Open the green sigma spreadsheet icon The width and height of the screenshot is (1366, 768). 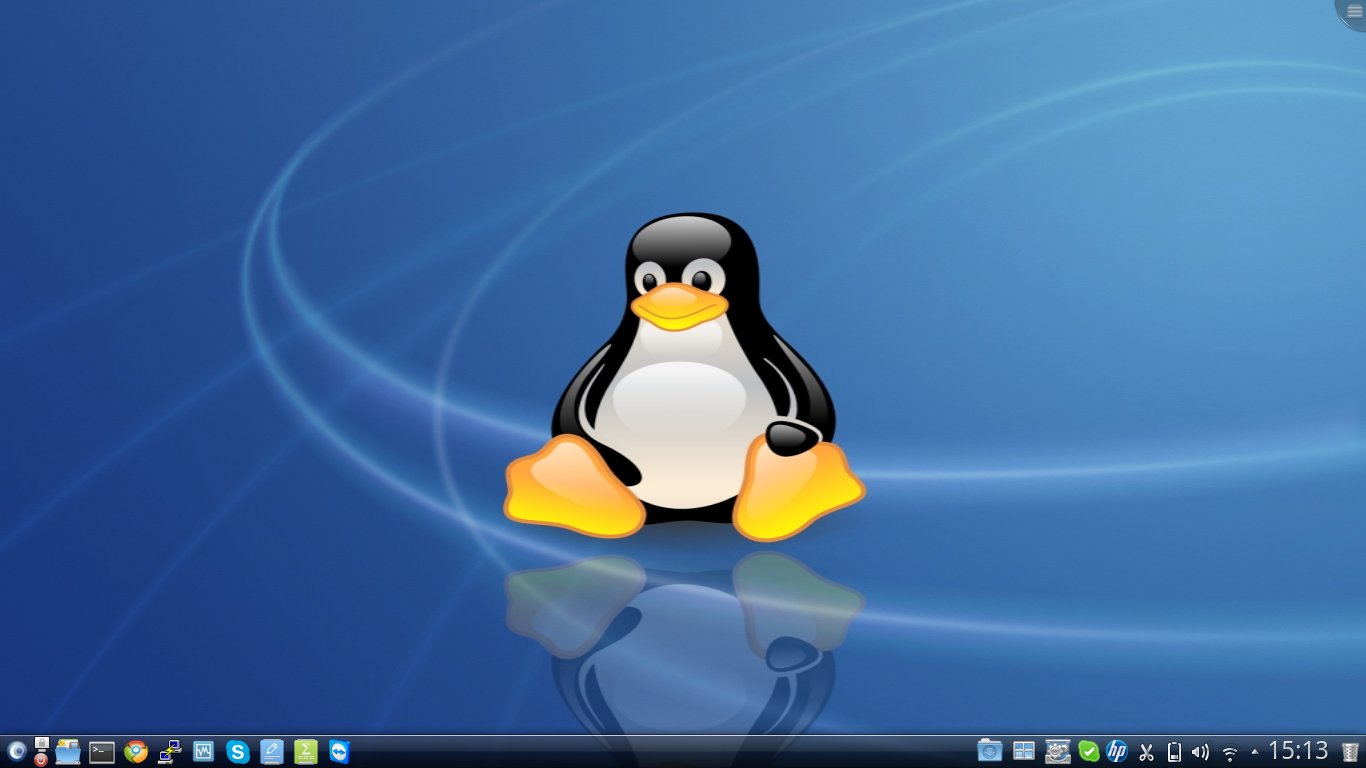[306, 752]
